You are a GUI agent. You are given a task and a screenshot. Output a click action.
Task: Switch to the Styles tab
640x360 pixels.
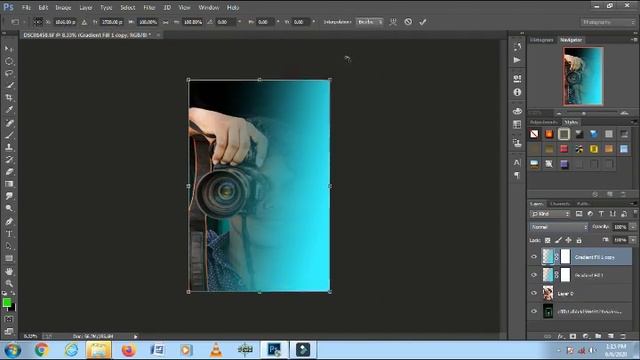[x=571, y=122]
